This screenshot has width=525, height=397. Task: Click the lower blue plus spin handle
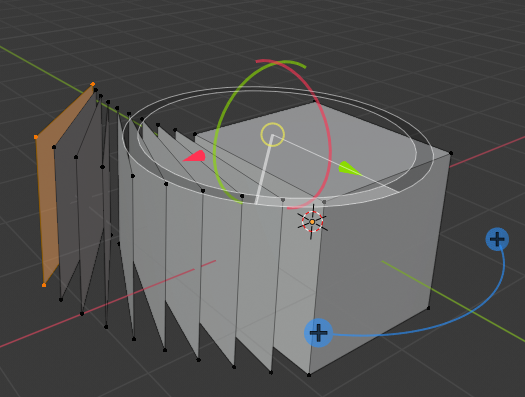pyautogui.click(x=318, y=333)
